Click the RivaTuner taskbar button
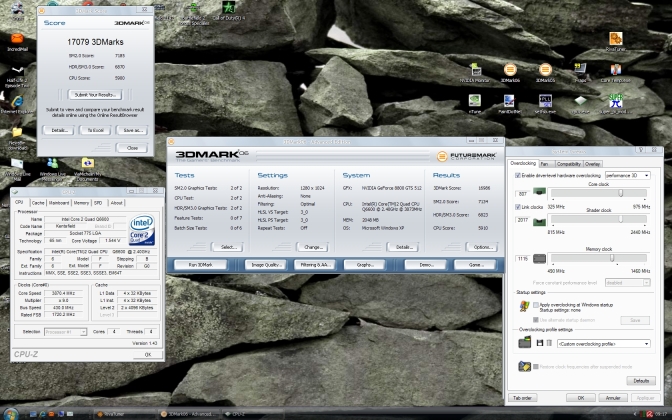Image resolution: width=672 pixels, height=420 pixels. (x=124, y=414)
